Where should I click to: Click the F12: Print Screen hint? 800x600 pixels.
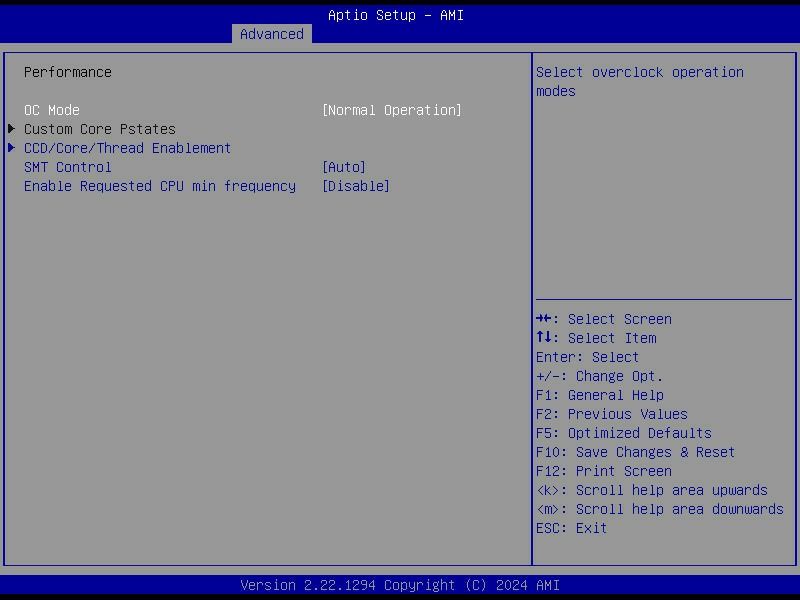tap(604, 471)
